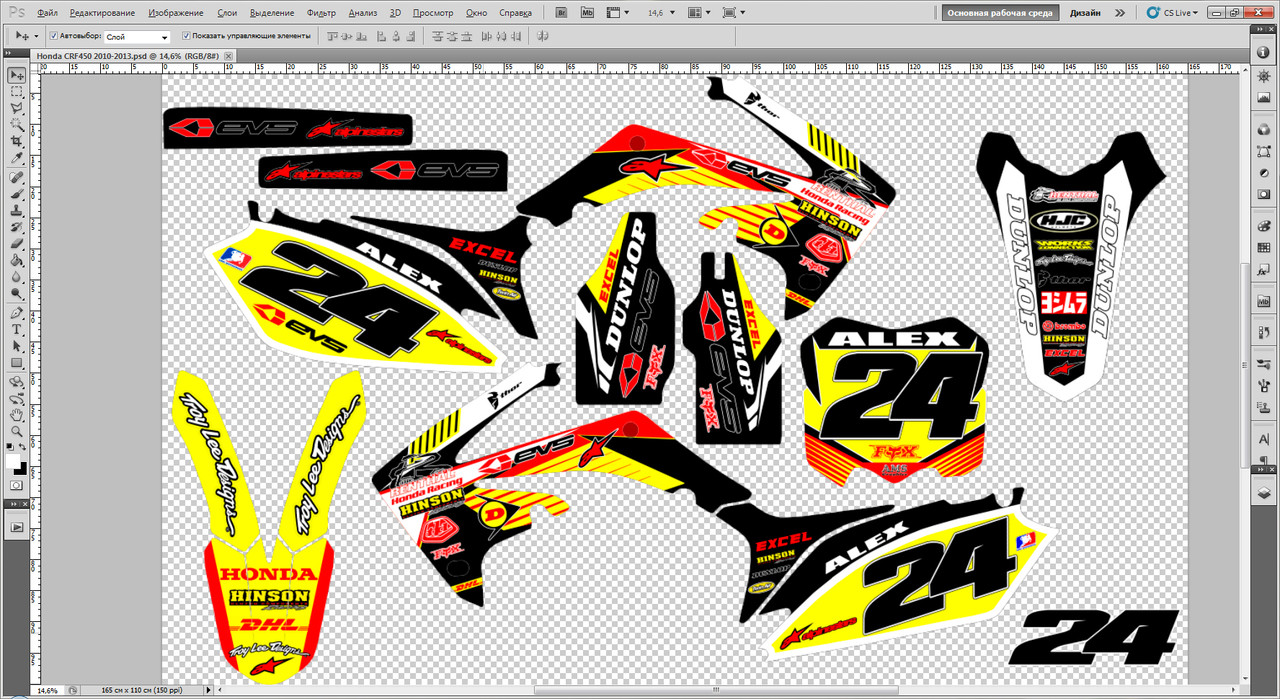Open the Фильтр menu

click(321, 13)
